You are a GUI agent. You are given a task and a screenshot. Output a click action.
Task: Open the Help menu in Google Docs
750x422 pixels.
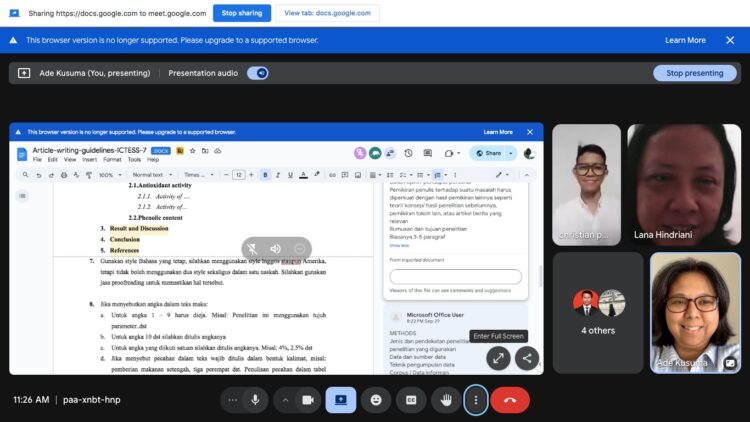[153, 160]
